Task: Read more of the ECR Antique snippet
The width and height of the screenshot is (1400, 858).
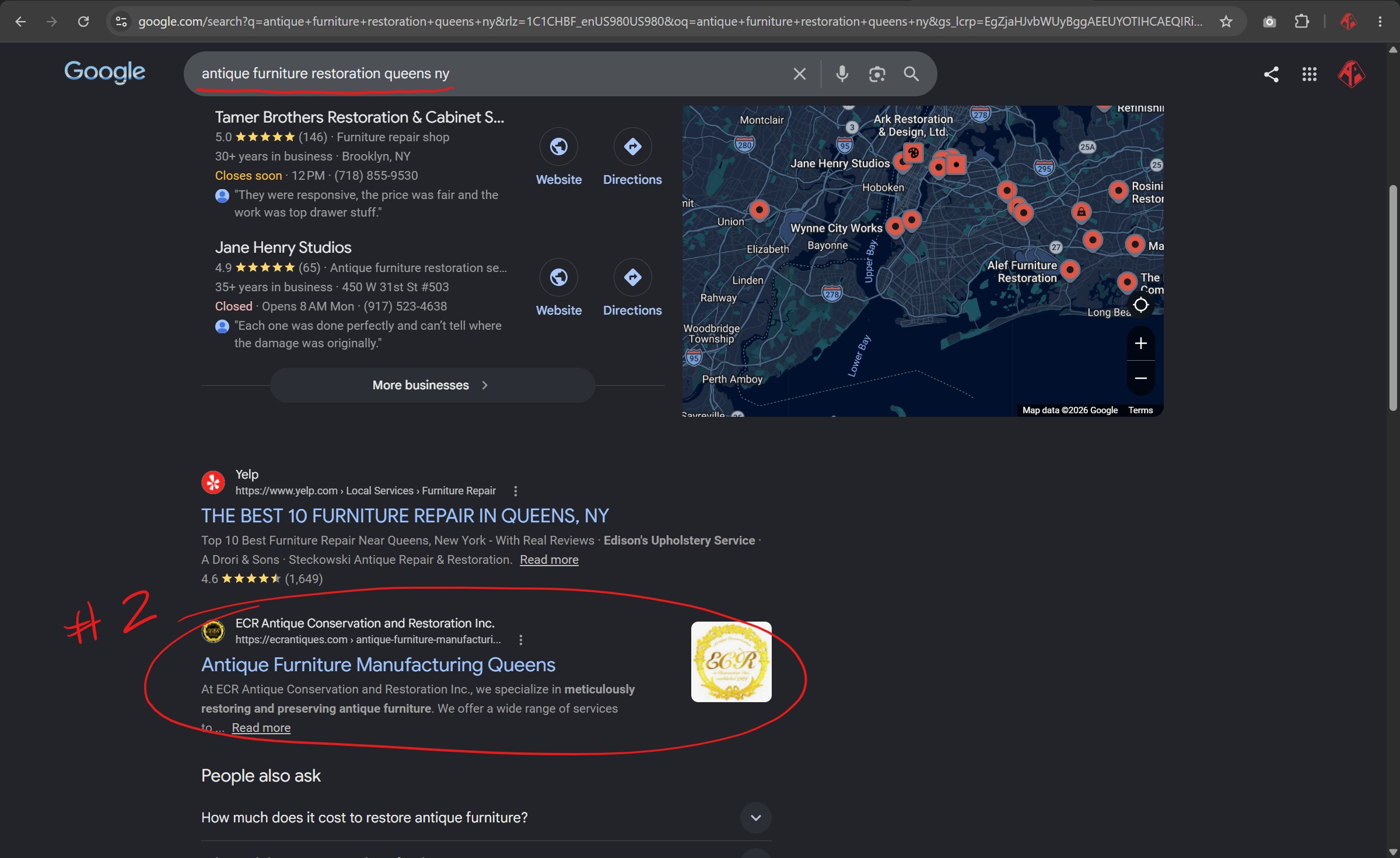Action: pos(261,728)
